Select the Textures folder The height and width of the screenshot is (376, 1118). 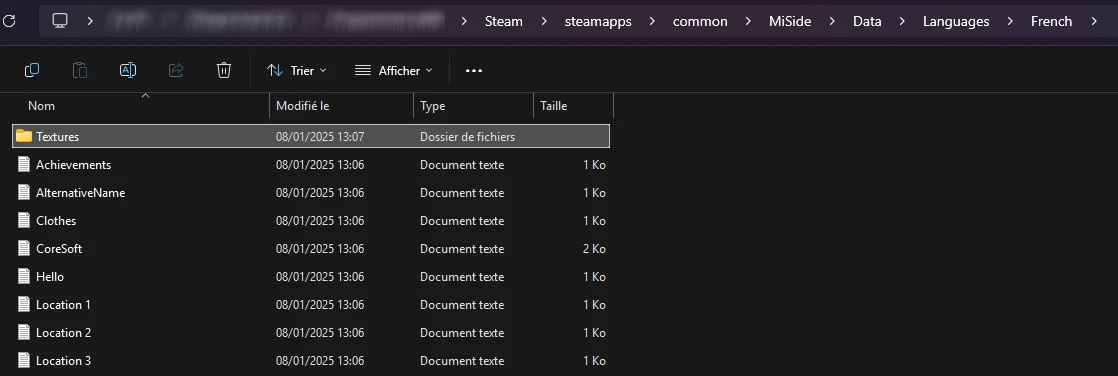[x=311, y=136]
